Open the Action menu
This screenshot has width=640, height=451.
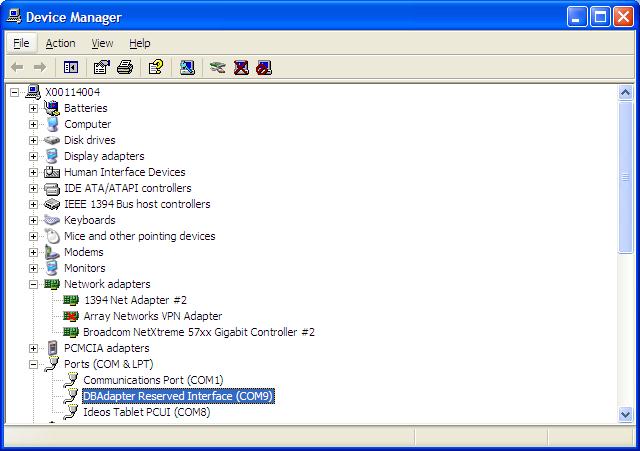60,43
